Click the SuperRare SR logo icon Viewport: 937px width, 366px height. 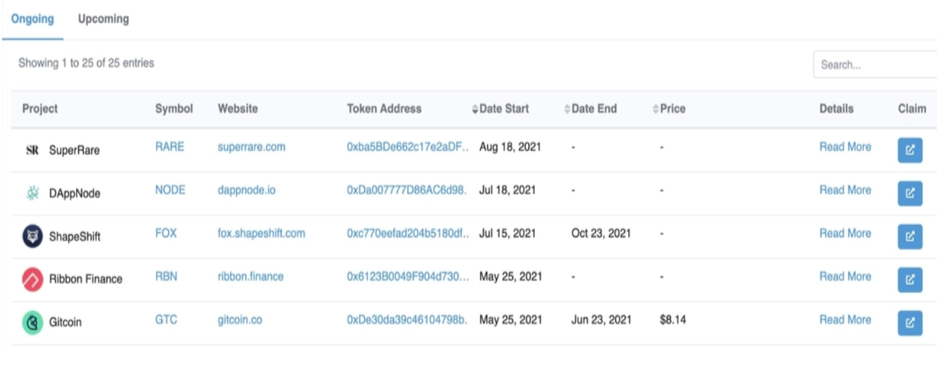[32, 150]
